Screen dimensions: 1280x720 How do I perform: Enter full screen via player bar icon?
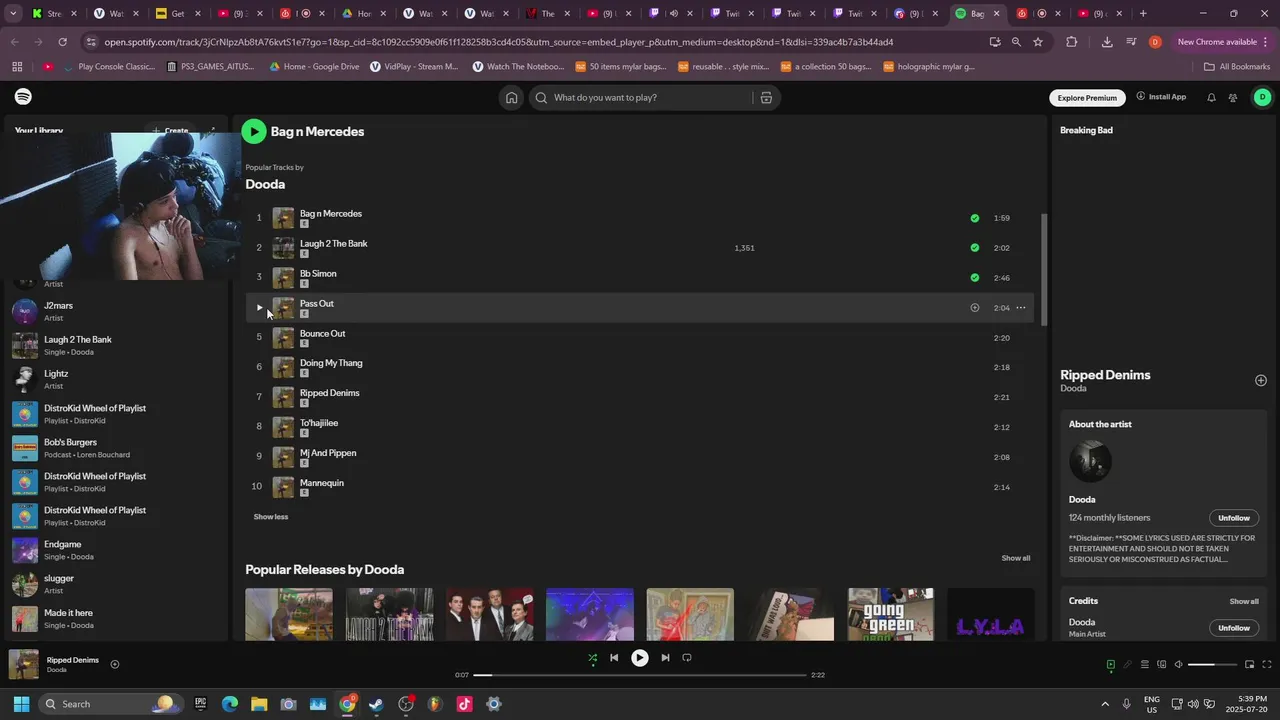pos(1267,665)
